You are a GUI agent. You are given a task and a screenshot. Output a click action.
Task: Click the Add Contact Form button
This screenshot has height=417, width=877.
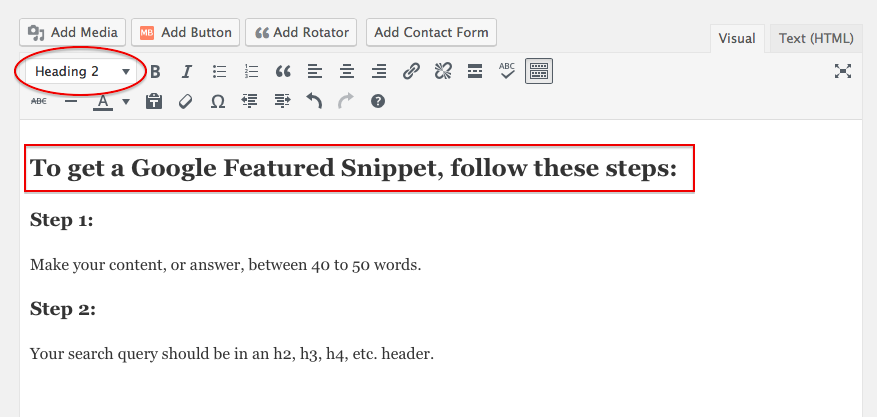pyautogui.click(x=431, y=32)
